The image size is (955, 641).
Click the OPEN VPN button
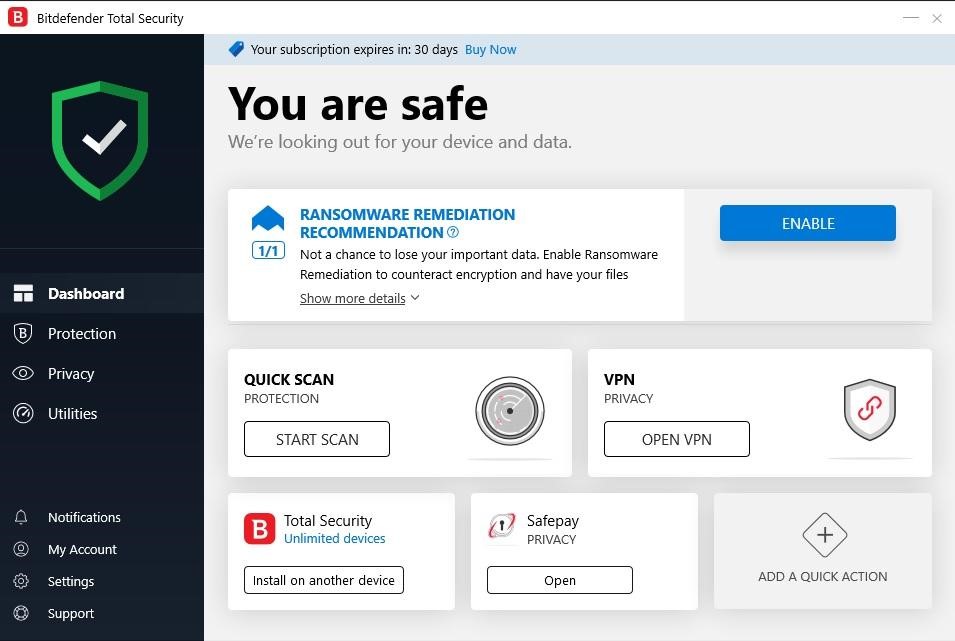[677, 439]
